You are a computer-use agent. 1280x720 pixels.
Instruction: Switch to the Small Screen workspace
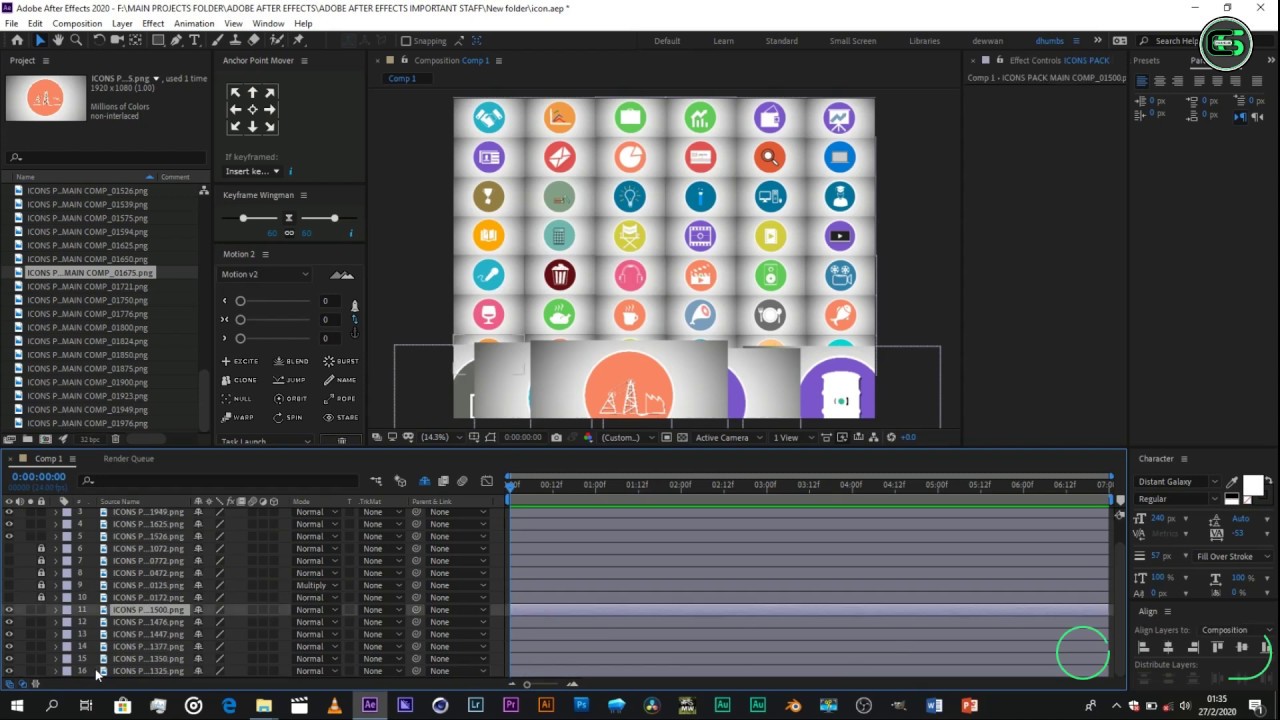pyautogui.click(x=853, y=41)
